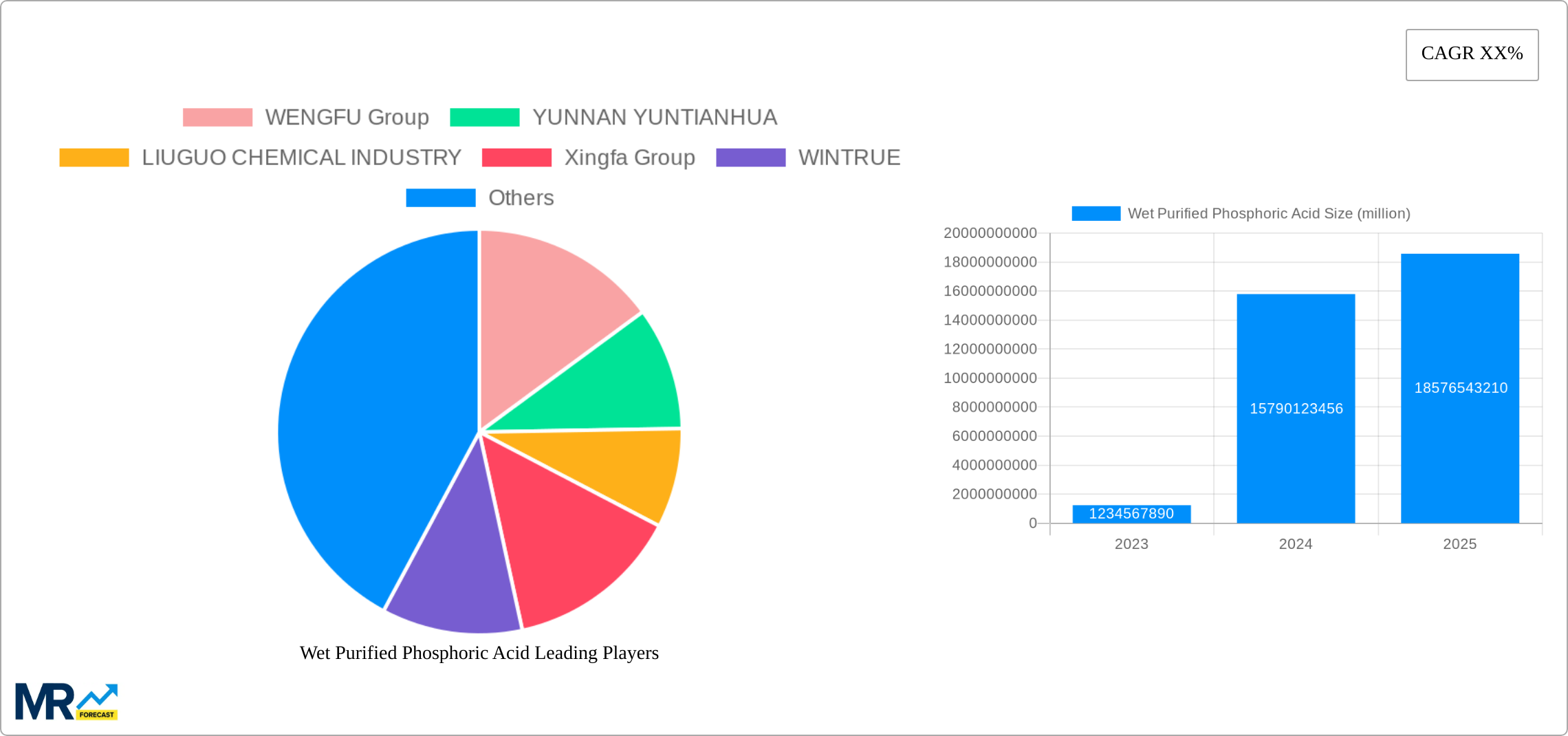Click the Wet Purified Phosphoric Acid Leading Players title

[479, 653]
